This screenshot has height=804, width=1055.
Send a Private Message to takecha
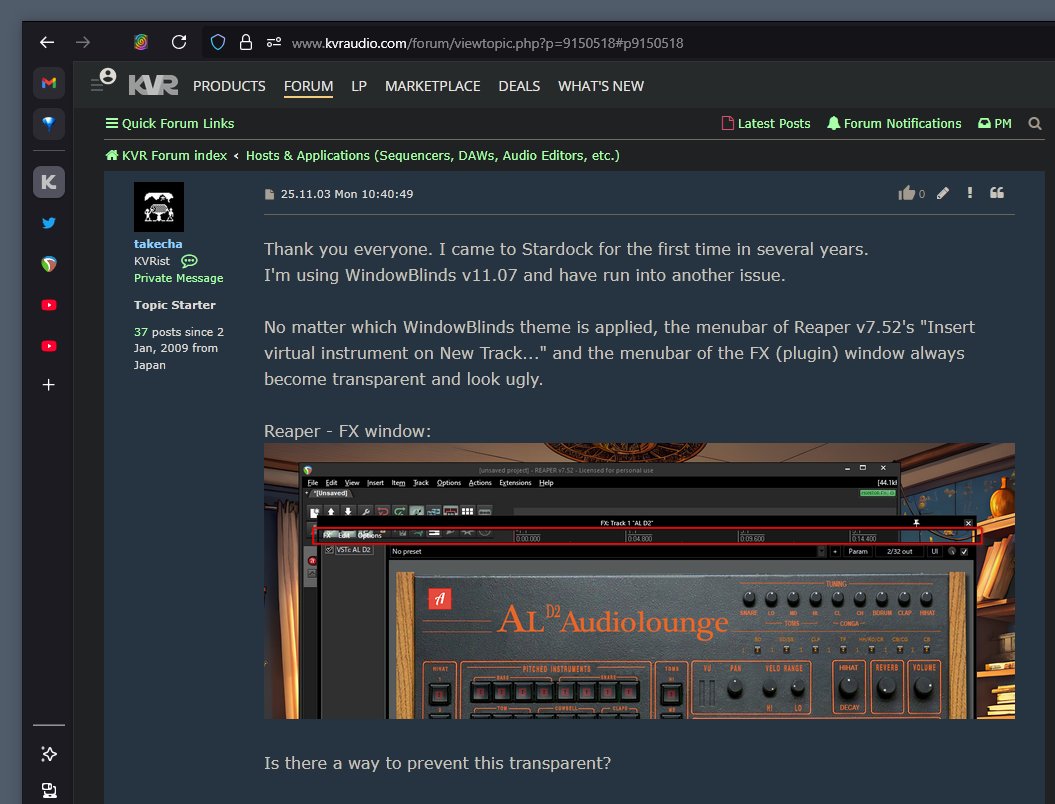click(x=178, y=278)
